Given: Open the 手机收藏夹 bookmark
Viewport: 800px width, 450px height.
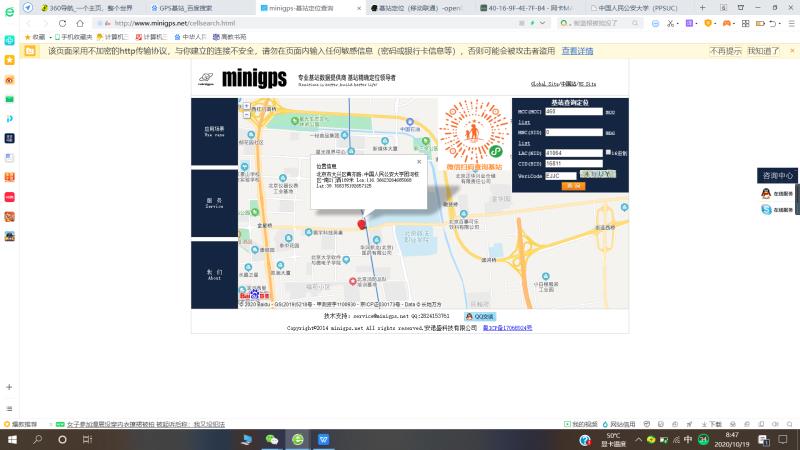Looking at the screenshot, I should [x=73, y=37].
